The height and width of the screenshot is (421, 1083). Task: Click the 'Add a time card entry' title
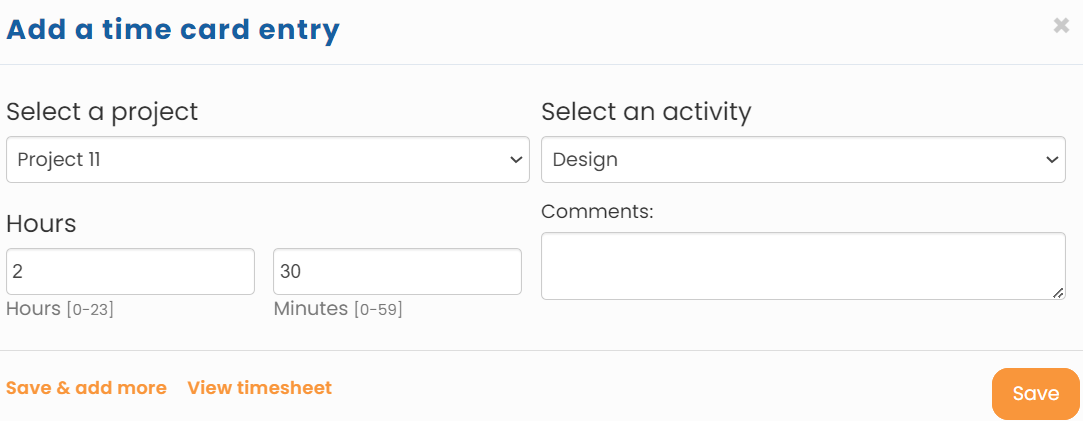coord(173,30)
